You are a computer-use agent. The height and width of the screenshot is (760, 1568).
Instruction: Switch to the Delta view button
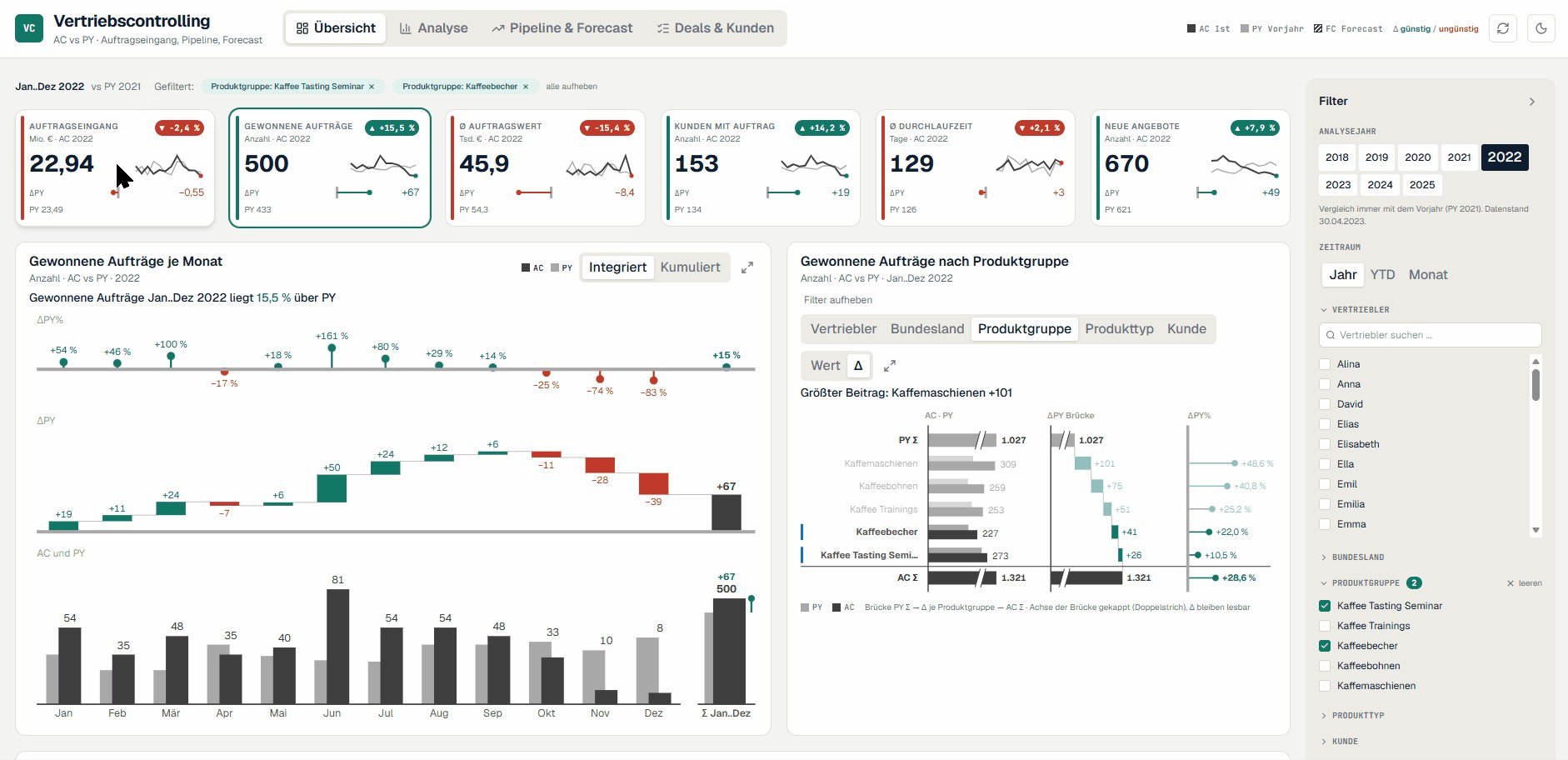pyautogui.click(x=858, y=366)
